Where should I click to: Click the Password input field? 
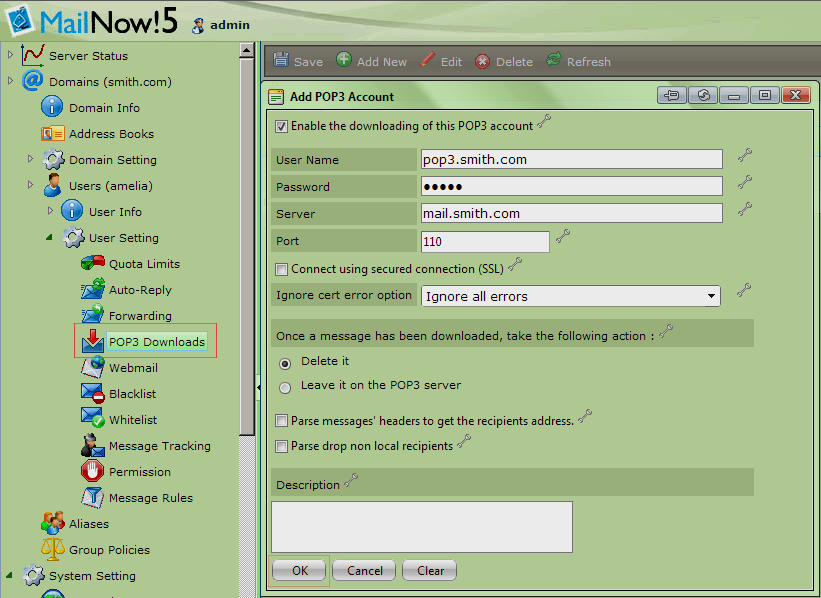pyautogui.click(x=572, y=186)
